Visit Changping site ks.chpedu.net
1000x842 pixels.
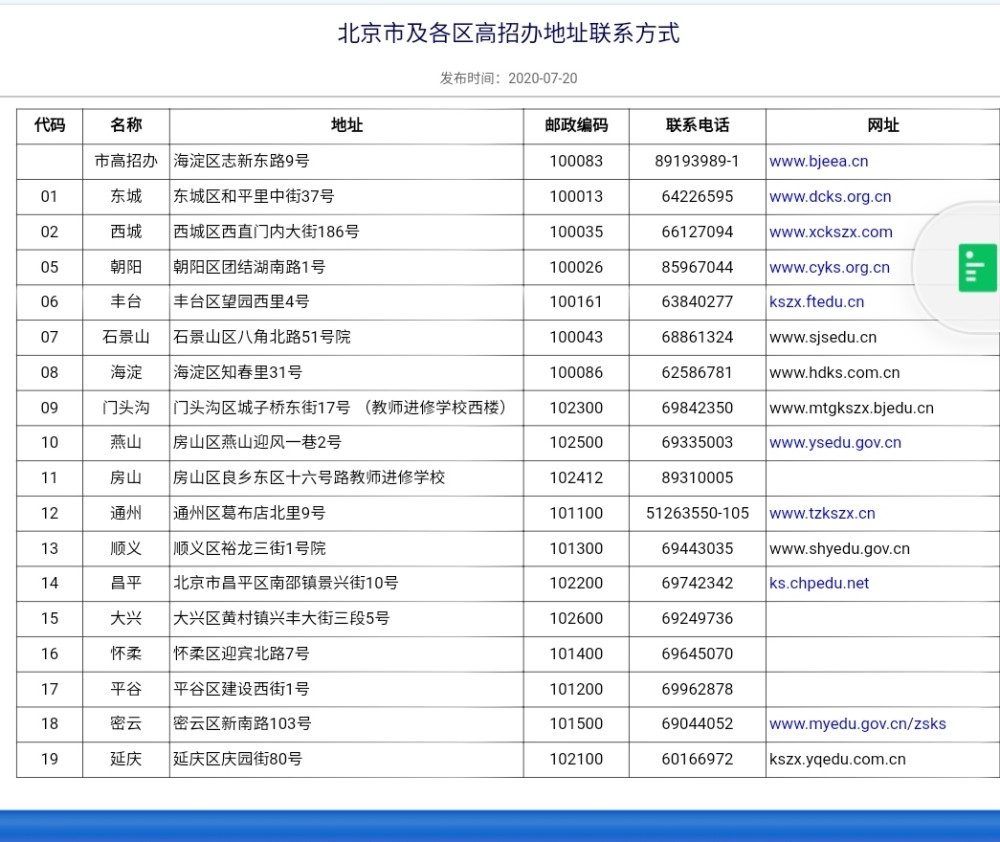coord(816,583)
